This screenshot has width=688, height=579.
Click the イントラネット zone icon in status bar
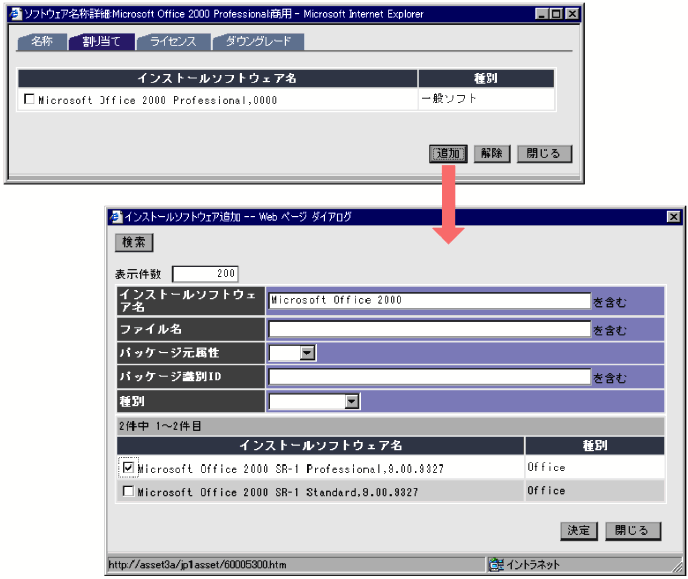(x=496, y=565)
